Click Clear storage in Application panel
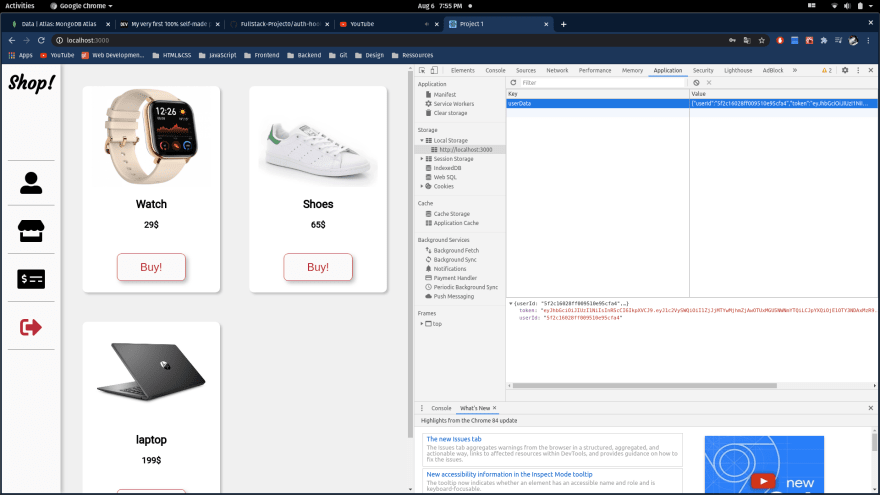Image resolution: width=880 pixels, height=495 pixels. point(450,113)
